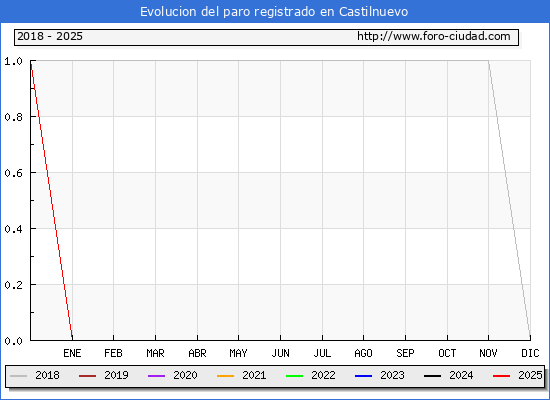Click the '2018' legend label
Viewport: 550px width, 400px height.
[x=47, y=375]
